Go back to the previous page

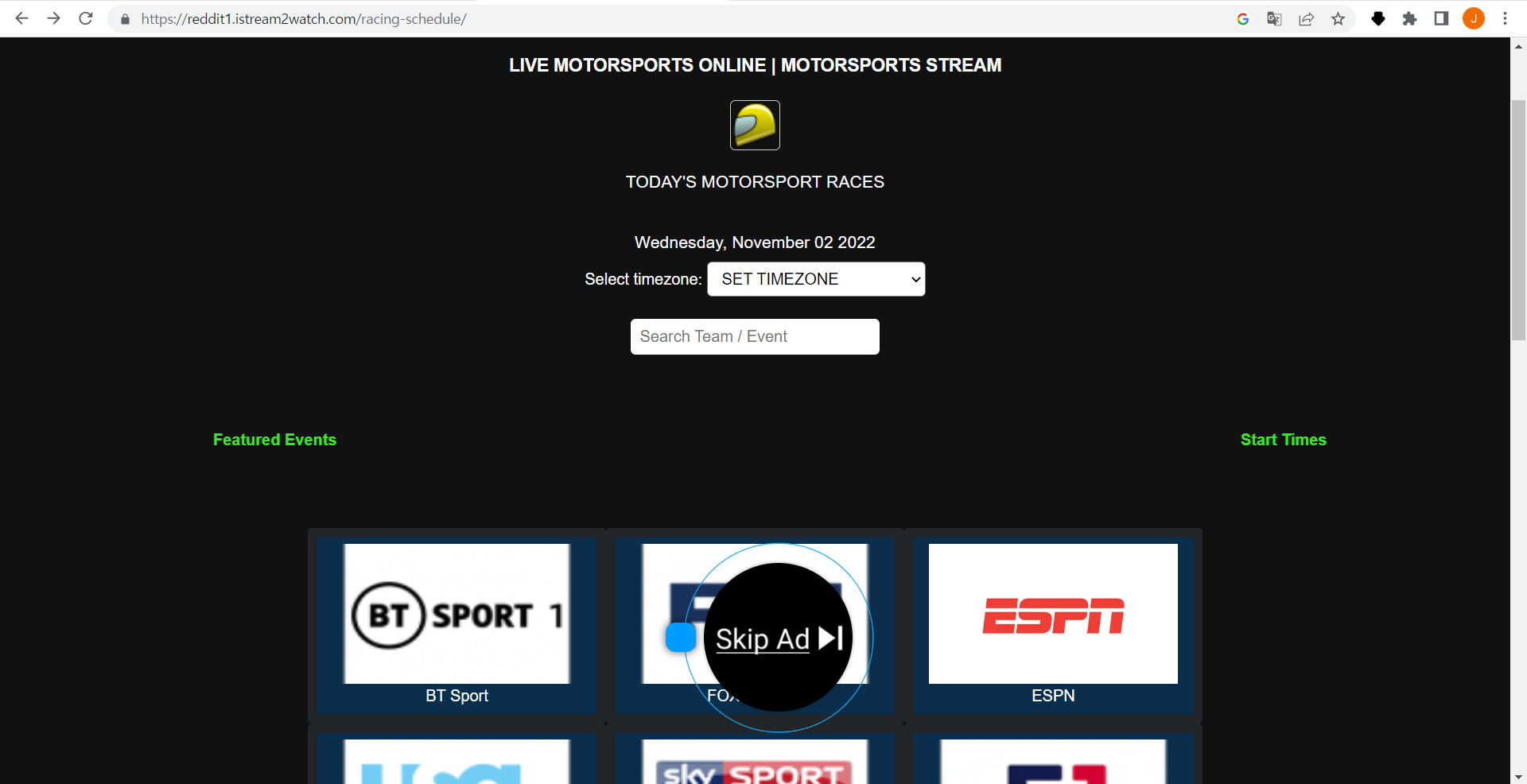pyautogui.click(x=22, y=18)
